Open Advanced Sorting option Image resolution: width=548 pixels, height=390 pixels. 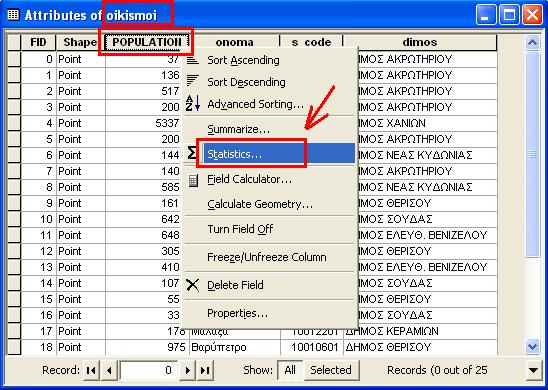point(255,104)
